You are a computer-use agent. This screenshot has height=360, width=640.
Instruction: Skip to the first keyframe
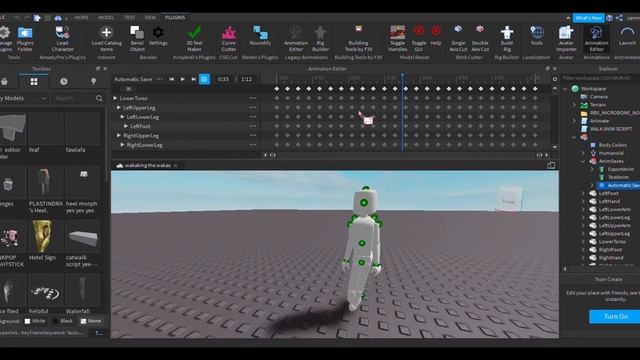171,79
